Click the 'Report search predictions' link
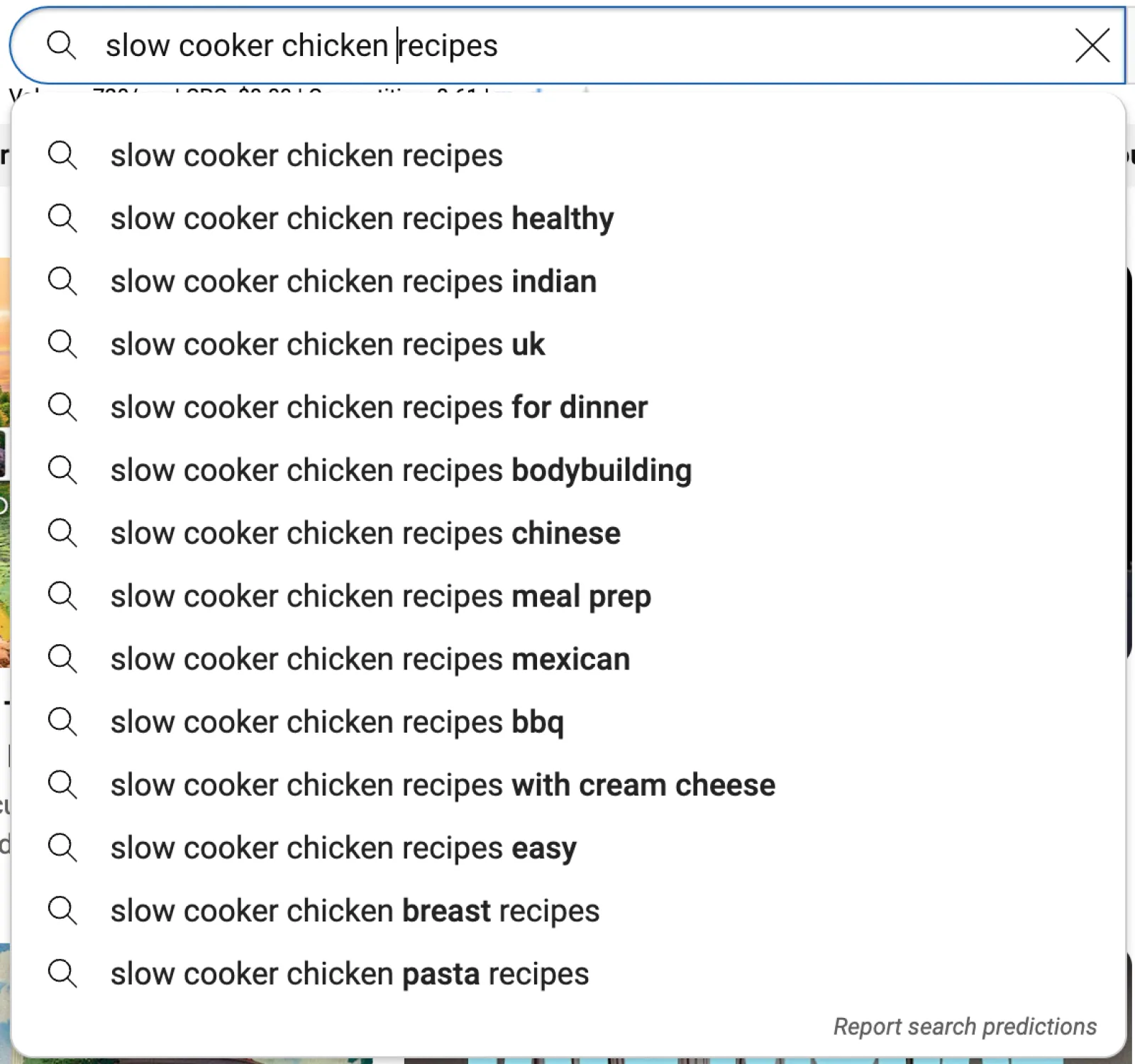The height and width of the screenshot is (1064, 1135). [x=965, y=1026]
